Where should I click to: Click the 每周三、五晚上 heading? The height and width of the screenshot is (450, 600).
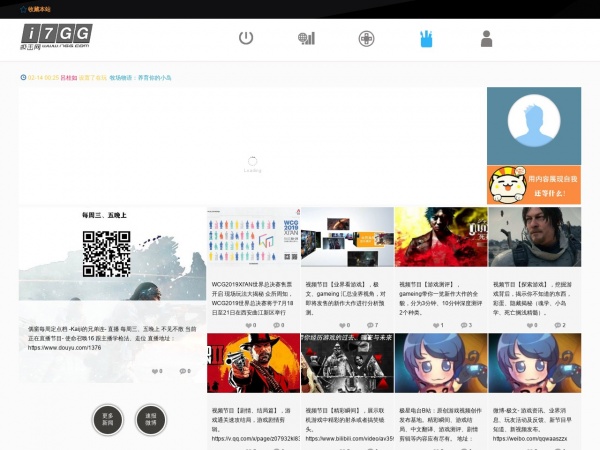104,215
